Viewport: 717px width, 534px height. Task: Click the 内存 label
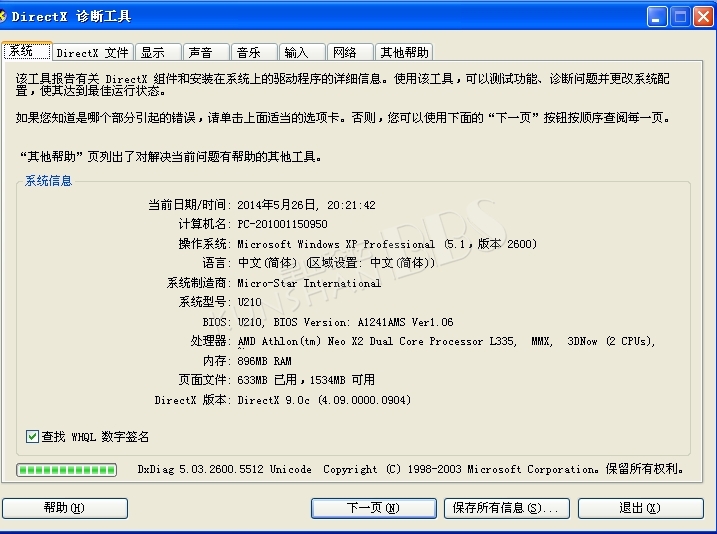[217, 361]
